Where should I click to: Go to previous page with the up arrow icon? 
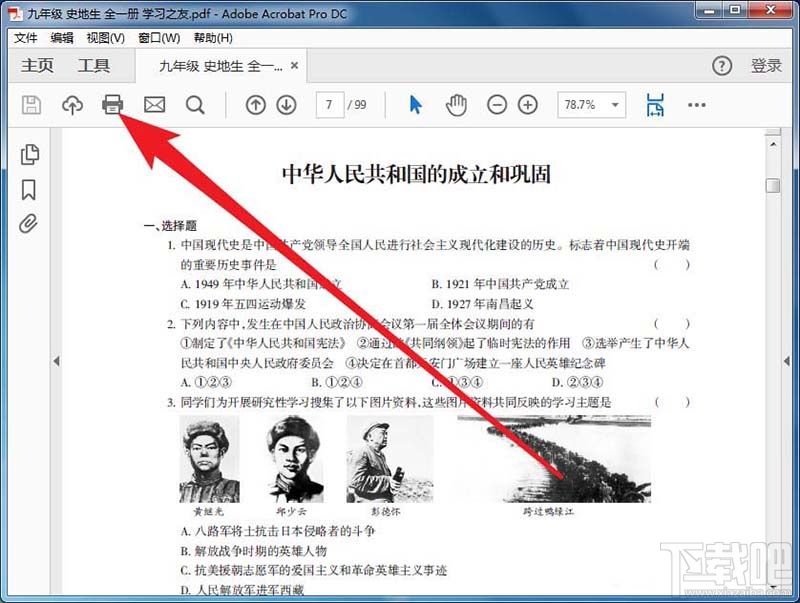pos(256,105)
